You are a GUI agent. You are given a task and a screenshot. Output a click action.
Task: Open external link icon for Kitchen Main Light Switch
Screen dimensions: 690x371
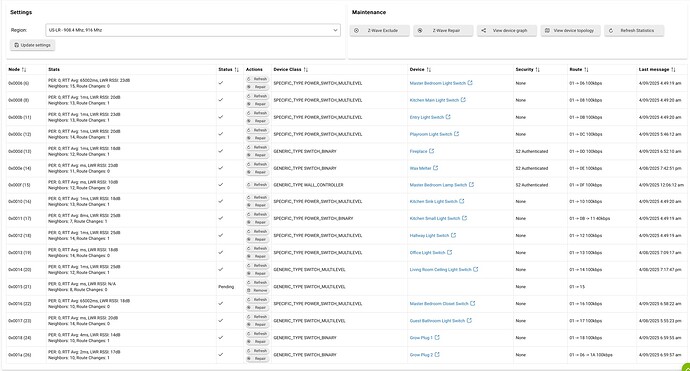pyautogui.click(x=463, y=100)
